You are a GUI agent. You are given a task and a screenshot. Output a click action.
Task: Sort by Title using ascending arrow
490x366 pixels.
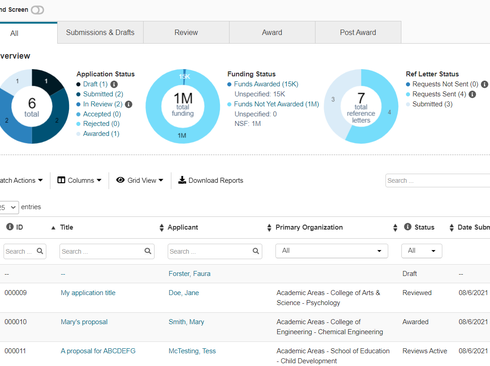click(x=53, y=228)
